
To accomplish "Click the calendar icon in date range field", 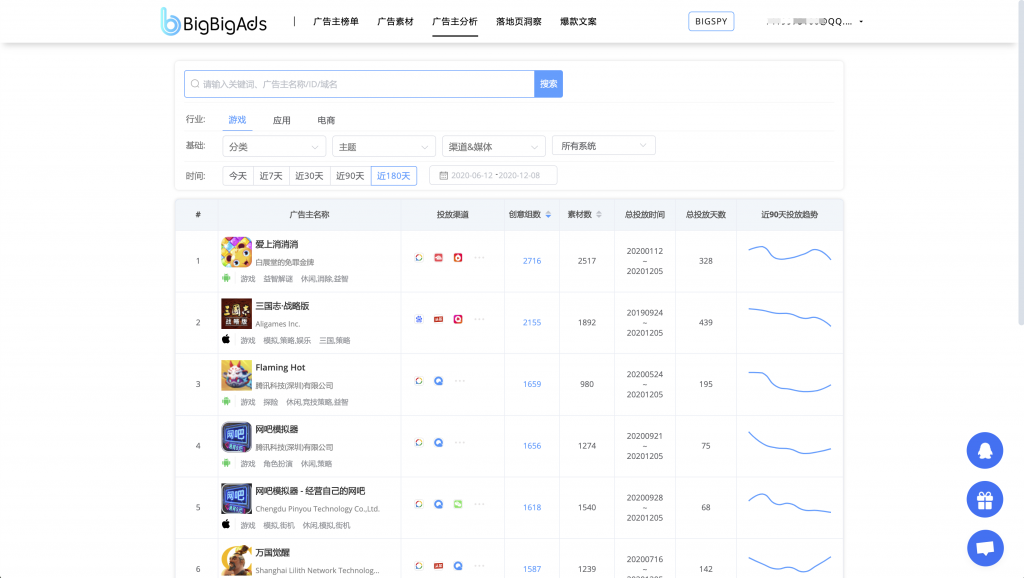I will (x=443, y=176).
